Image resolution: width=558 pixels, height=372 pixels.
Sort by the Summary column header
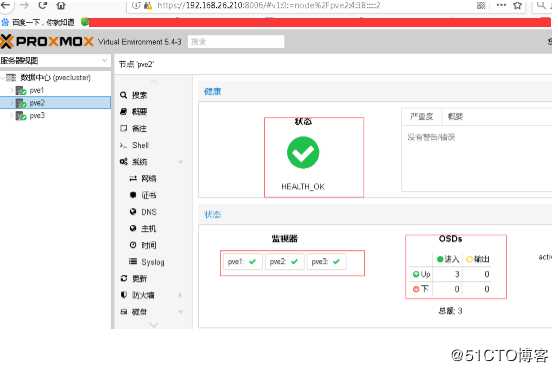coord(455,116)
